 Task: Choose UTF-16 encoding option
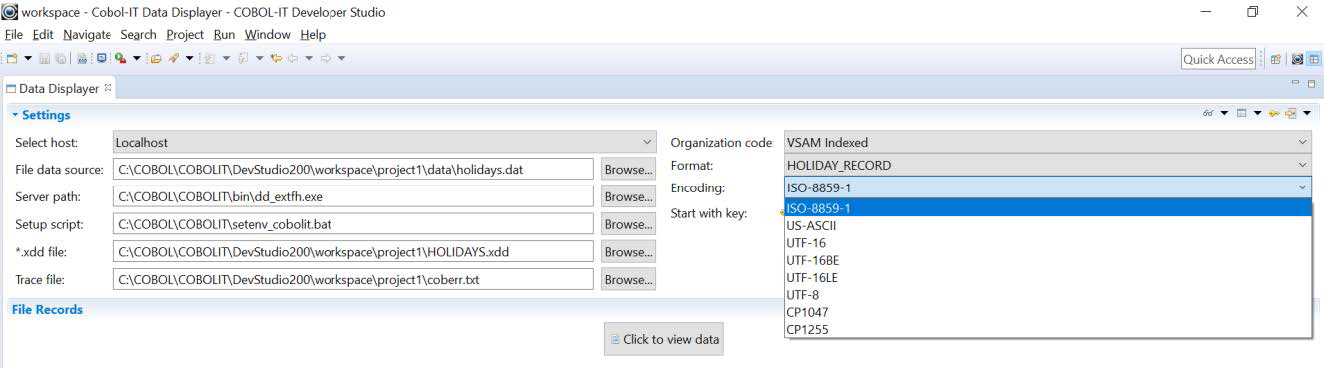coord(1047,243)
